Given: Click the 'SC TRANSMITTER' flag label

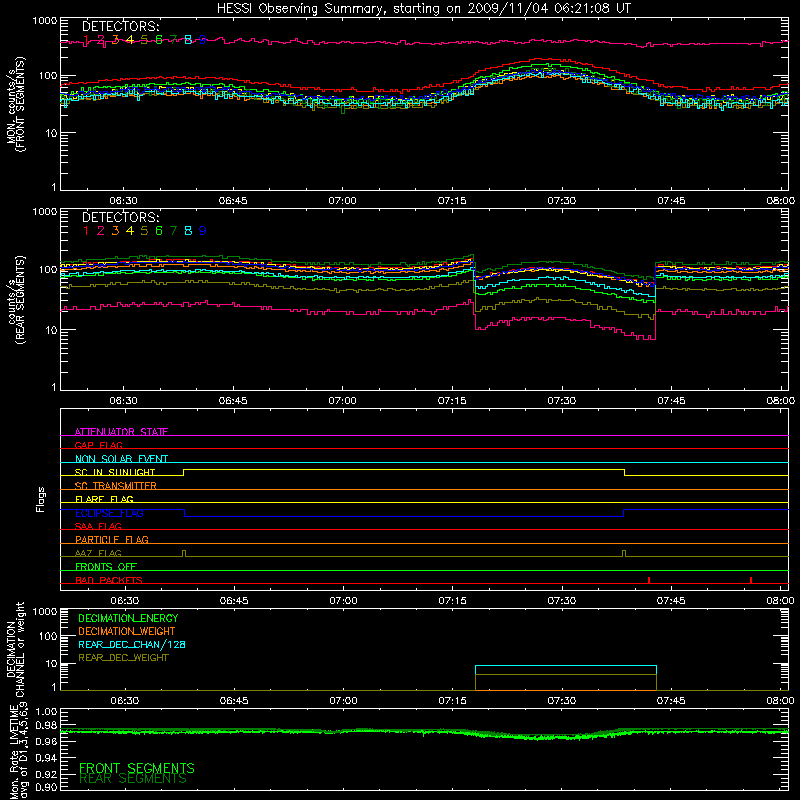Looking at the screenshot, I should click(x=116, y=486).
